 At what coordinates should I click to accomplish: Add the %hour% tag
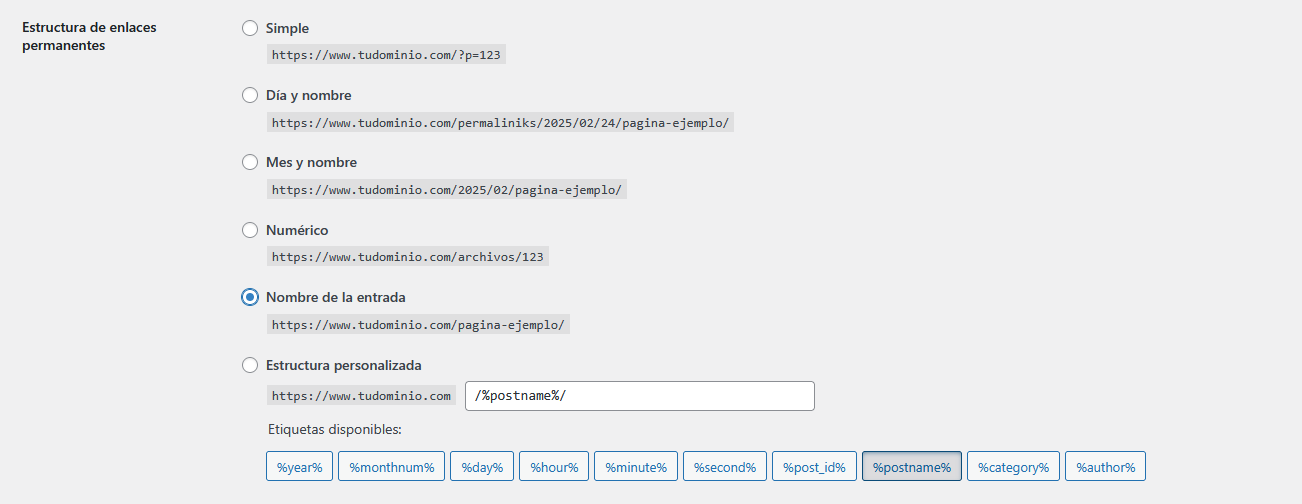coord(555,467)
